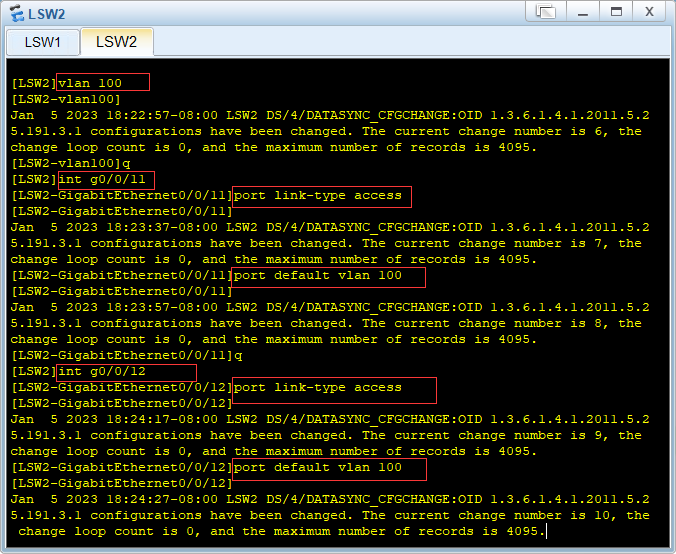676x554 pixels.
Task: Select the LSW2 tab
Action: click(x=116, y=42)
